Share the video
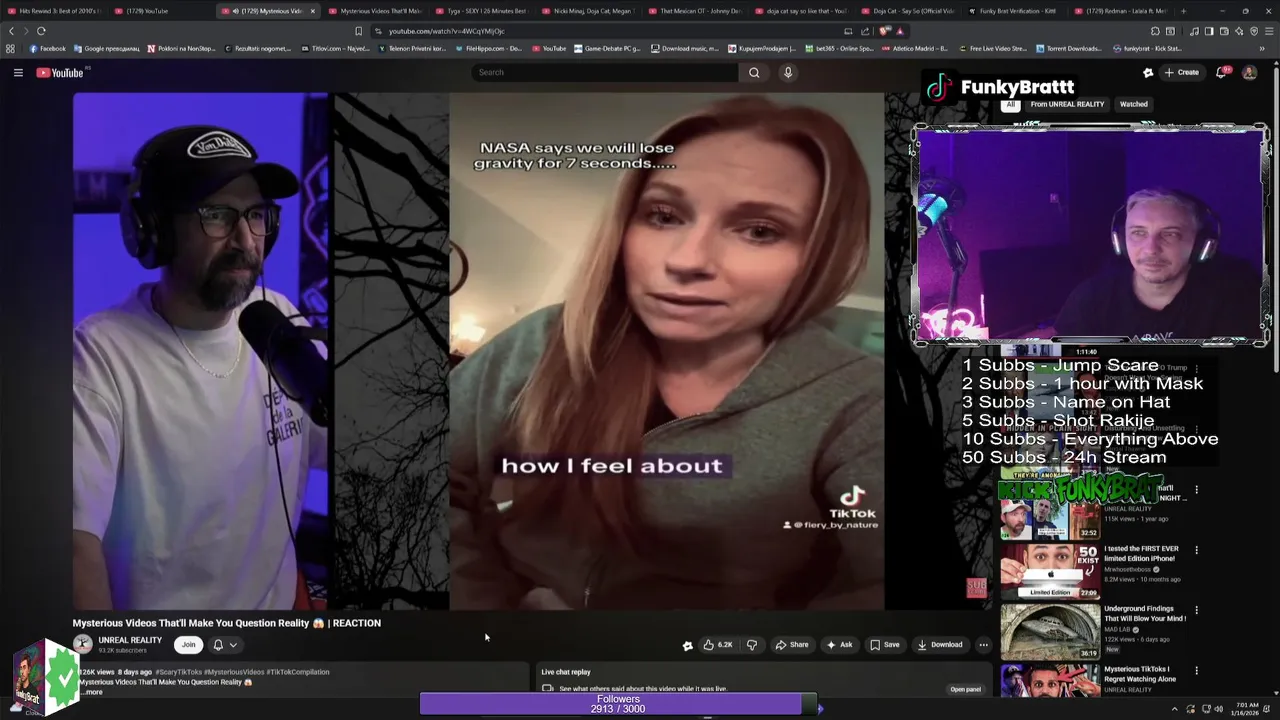Viewport: 1280px width, 720px height. pos(792,645)
